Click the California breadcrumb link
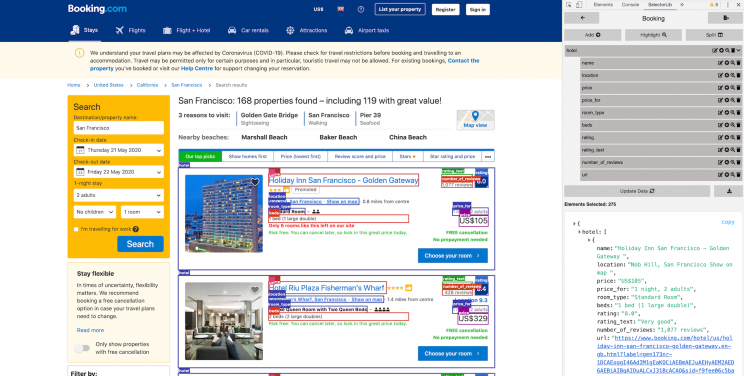 click(148, 85)
